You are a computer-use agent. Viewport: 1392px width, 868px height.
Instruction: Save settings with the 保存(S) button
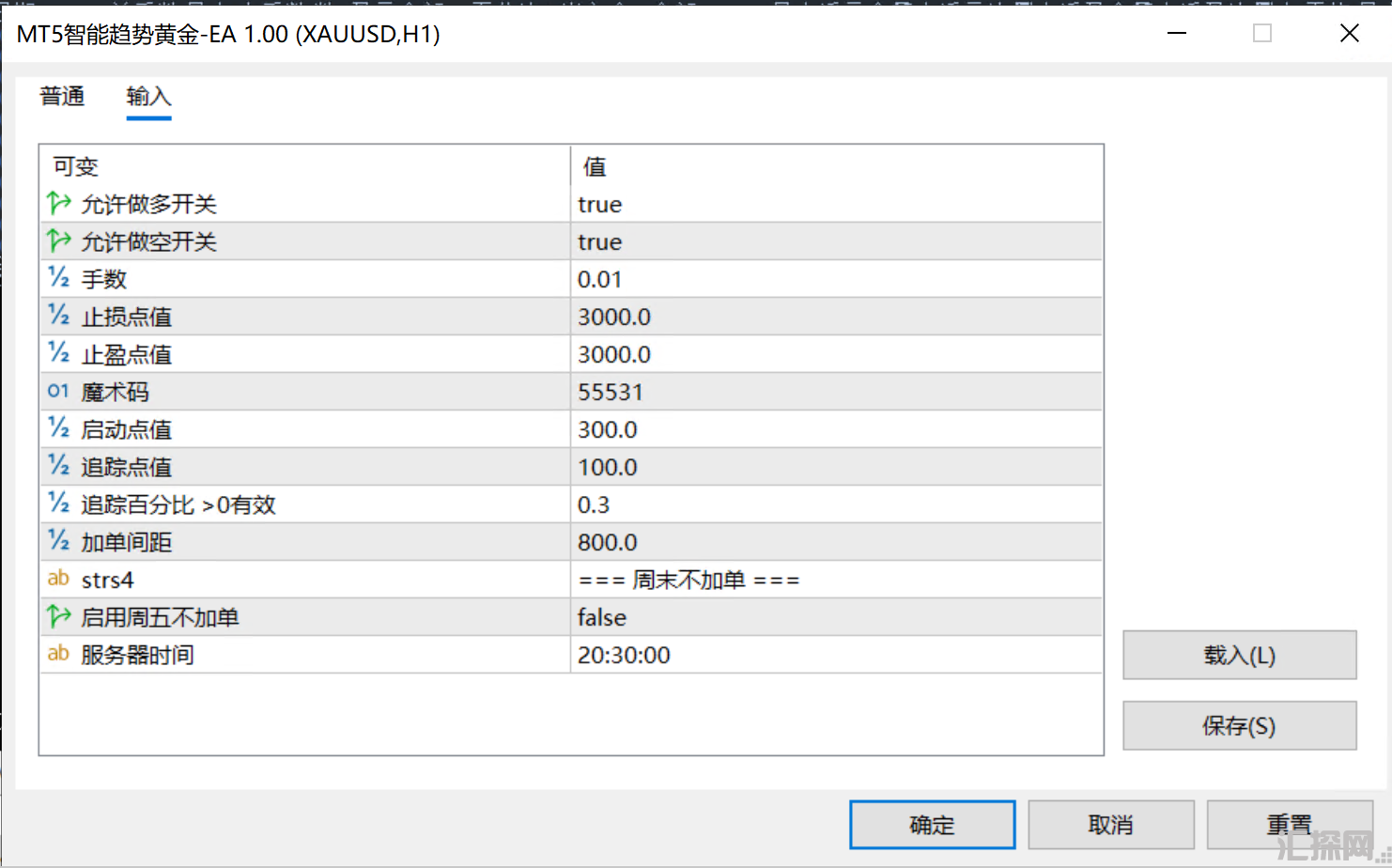coord(1239,725)
